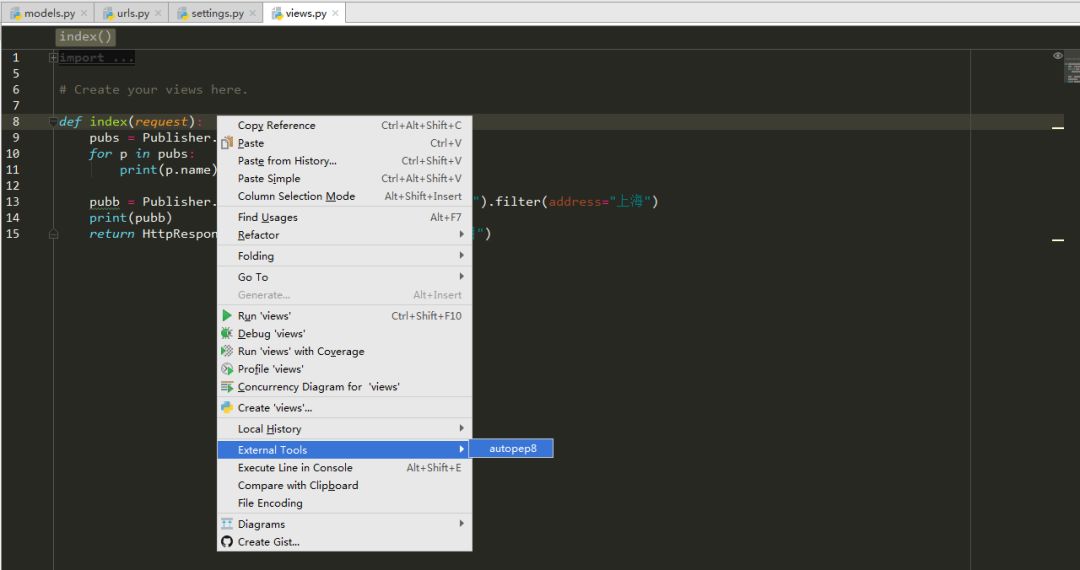Click the disabled Generate... entry
This screenshot has width=1080, height=570.
[x=344, y=295]
